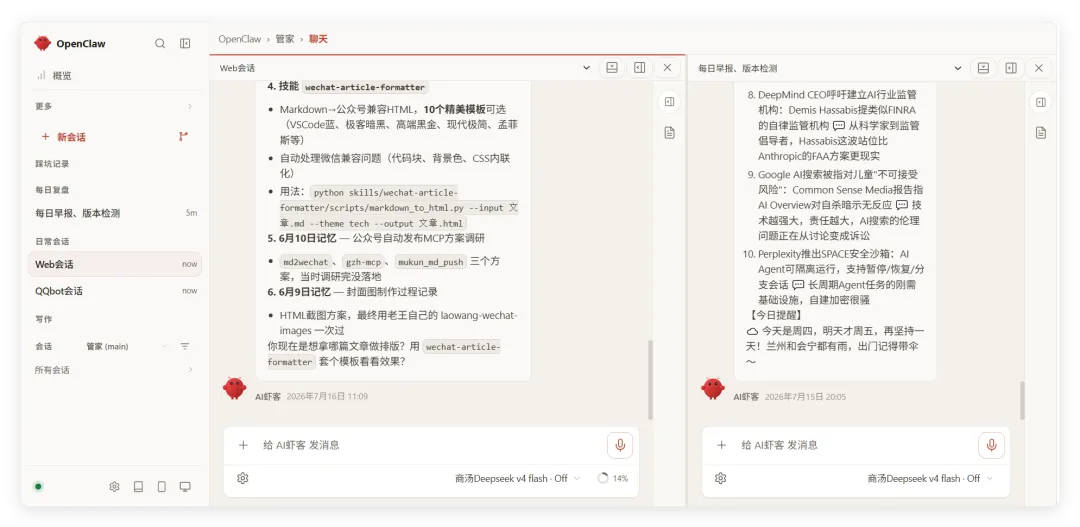The image size is (1080, 527).
Task: Click microphone button in Web会话 input
Action: click(x=620, y=445)
